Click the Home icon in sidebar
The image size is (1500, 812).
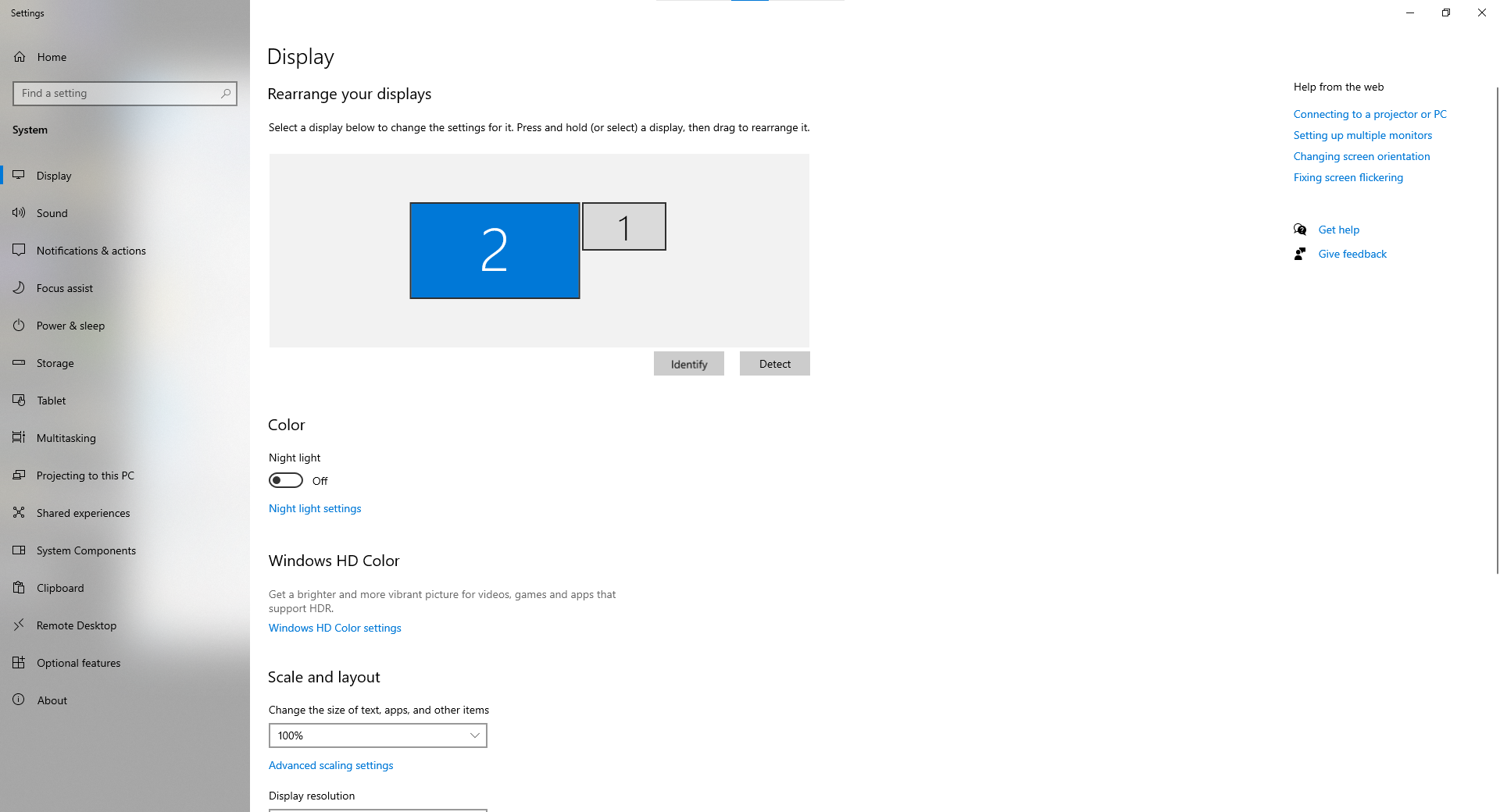tap(20, 57)
